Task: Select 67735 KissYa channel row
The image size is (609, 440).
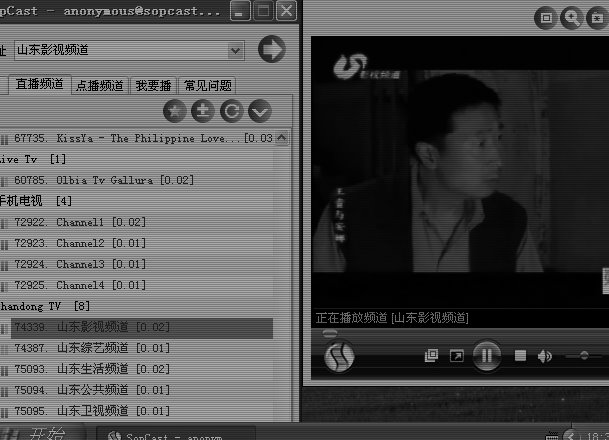Action: (143, 138)
